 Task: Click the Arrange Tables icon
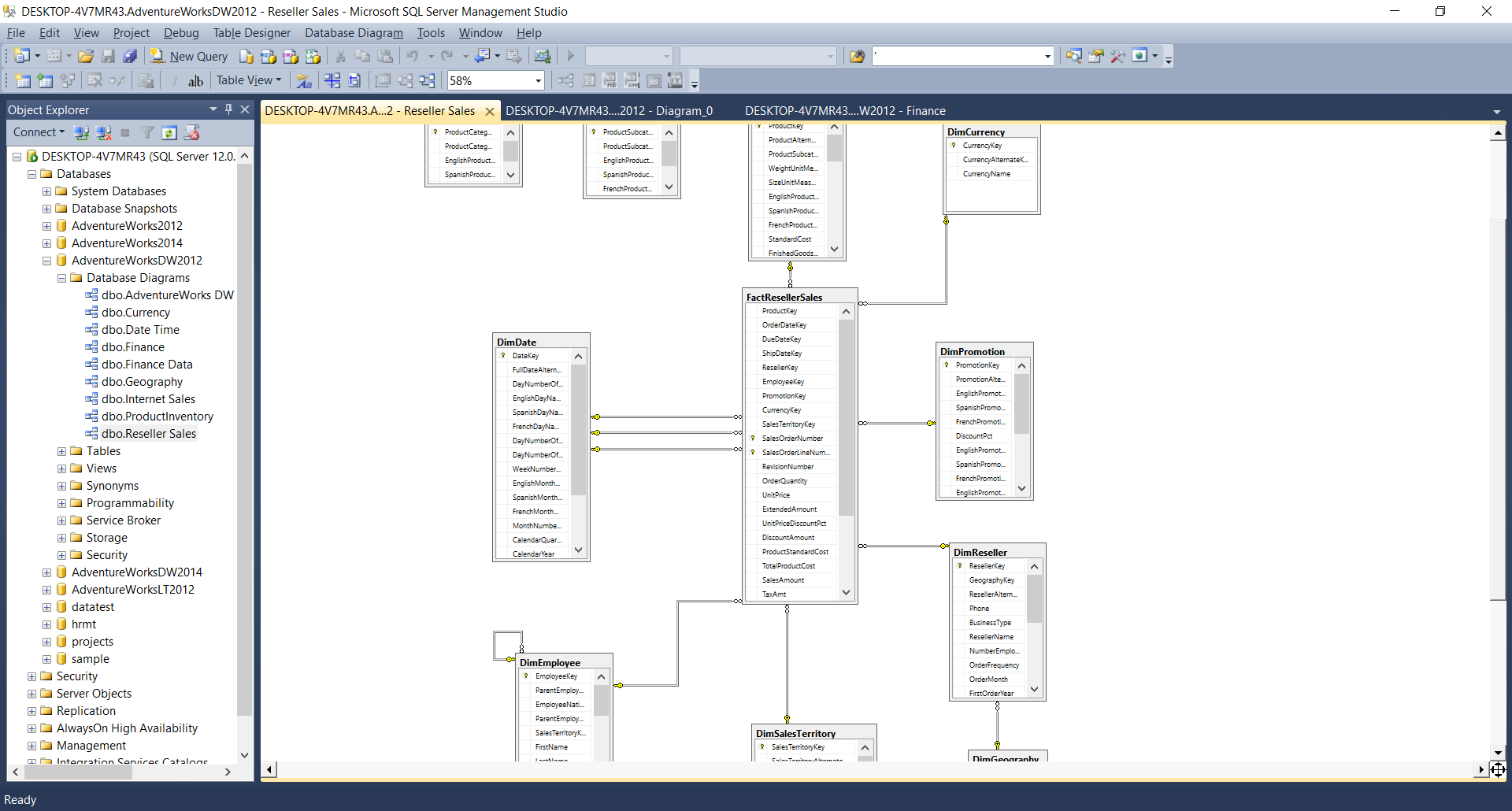(428, 80)
